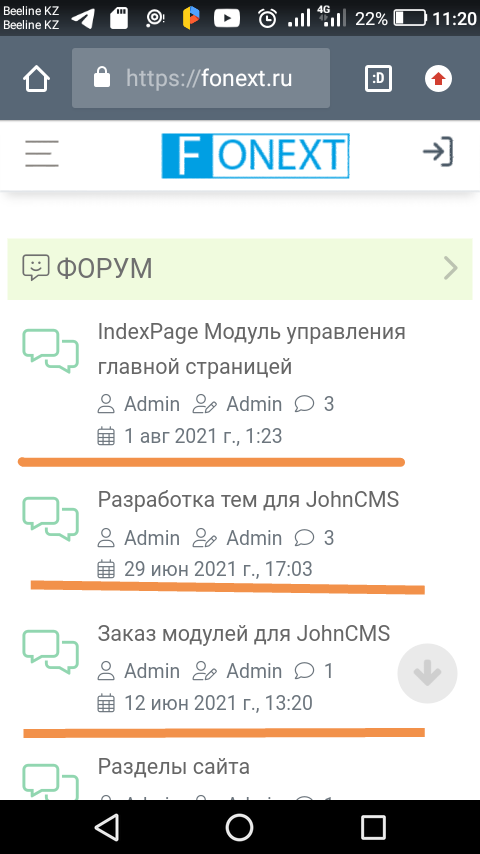This screenshot has width=480, height=854.
Task: Tap the scroll-down arrow floating button
Action: click(427, 674)
